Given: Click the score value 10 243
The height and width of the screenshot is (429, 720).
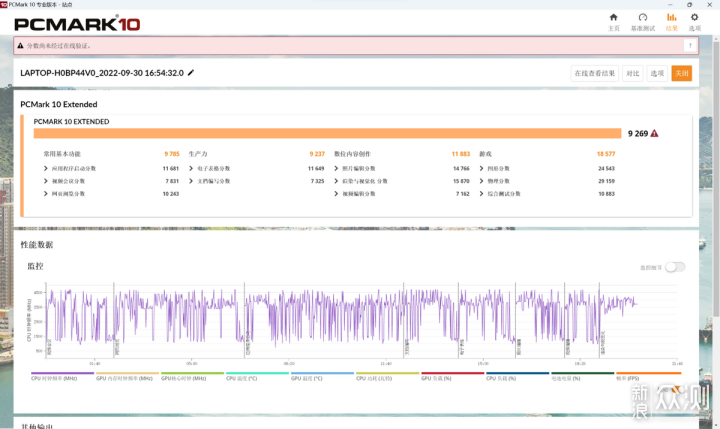Looking at the screenshot, I should [x=171, y=194].
